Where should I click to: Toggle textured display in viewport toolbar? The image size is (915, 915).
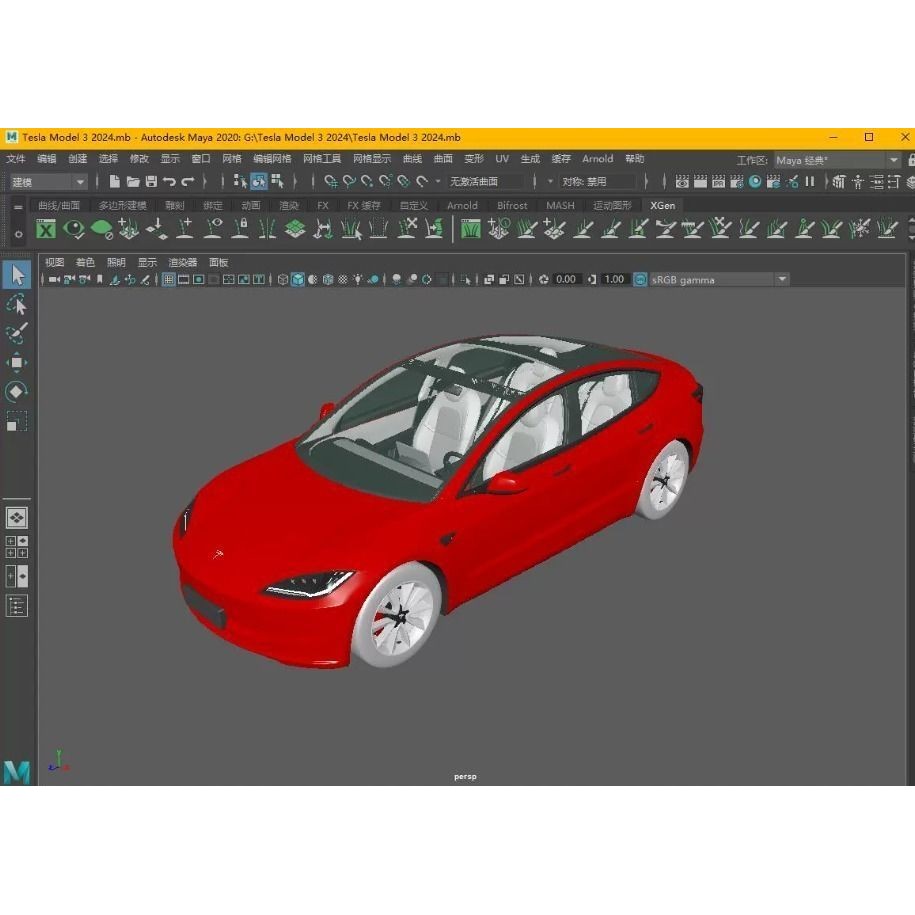click(x=343, y=280)
